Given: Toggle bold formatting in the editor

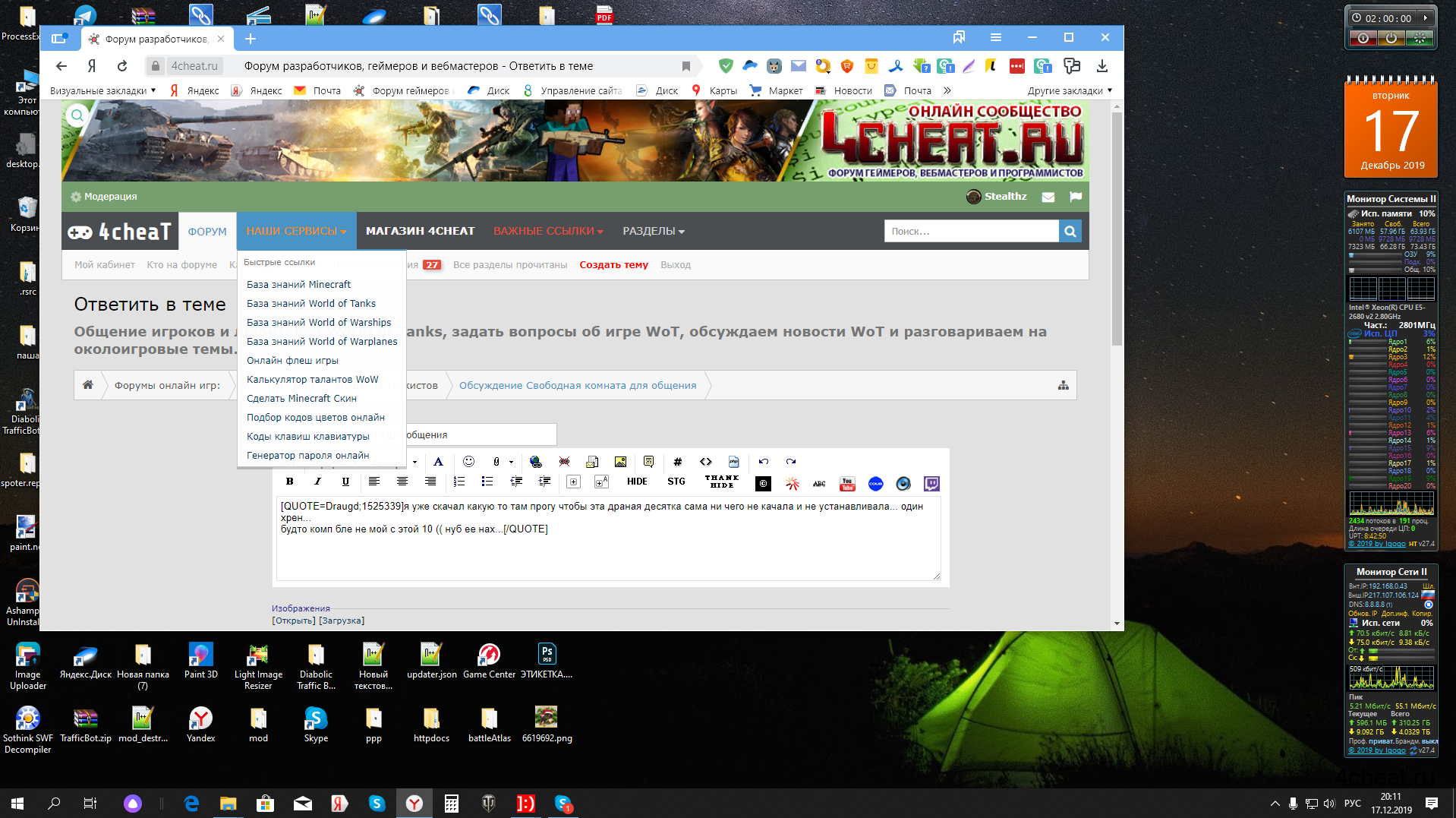Looking at the screenshot, I should pyautogui.click(x=289, y=482).
